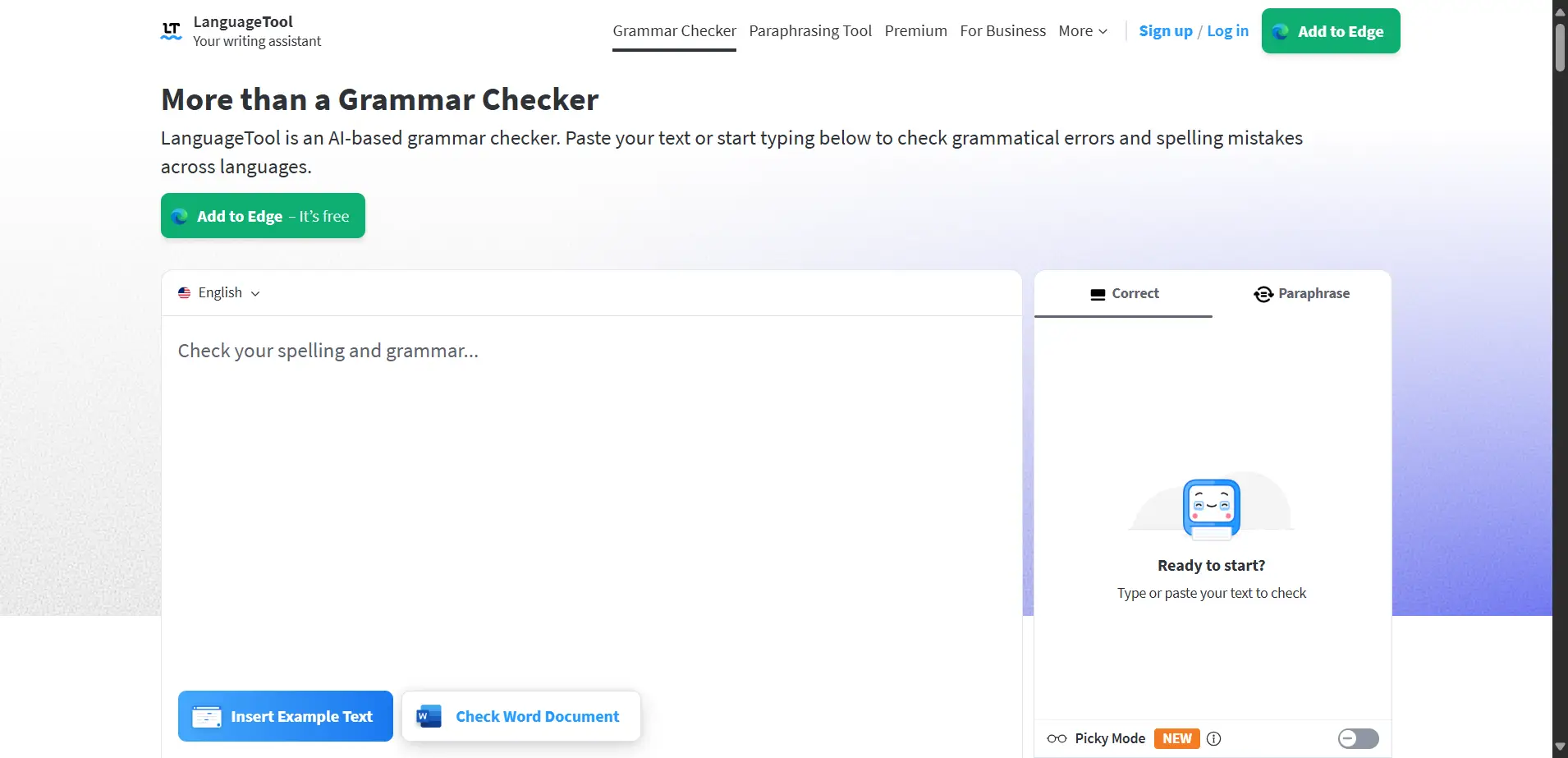Switch to the Paraphrase tab
The image size is (1568, 758).
pyautogui.click(x=1302, y=294)
